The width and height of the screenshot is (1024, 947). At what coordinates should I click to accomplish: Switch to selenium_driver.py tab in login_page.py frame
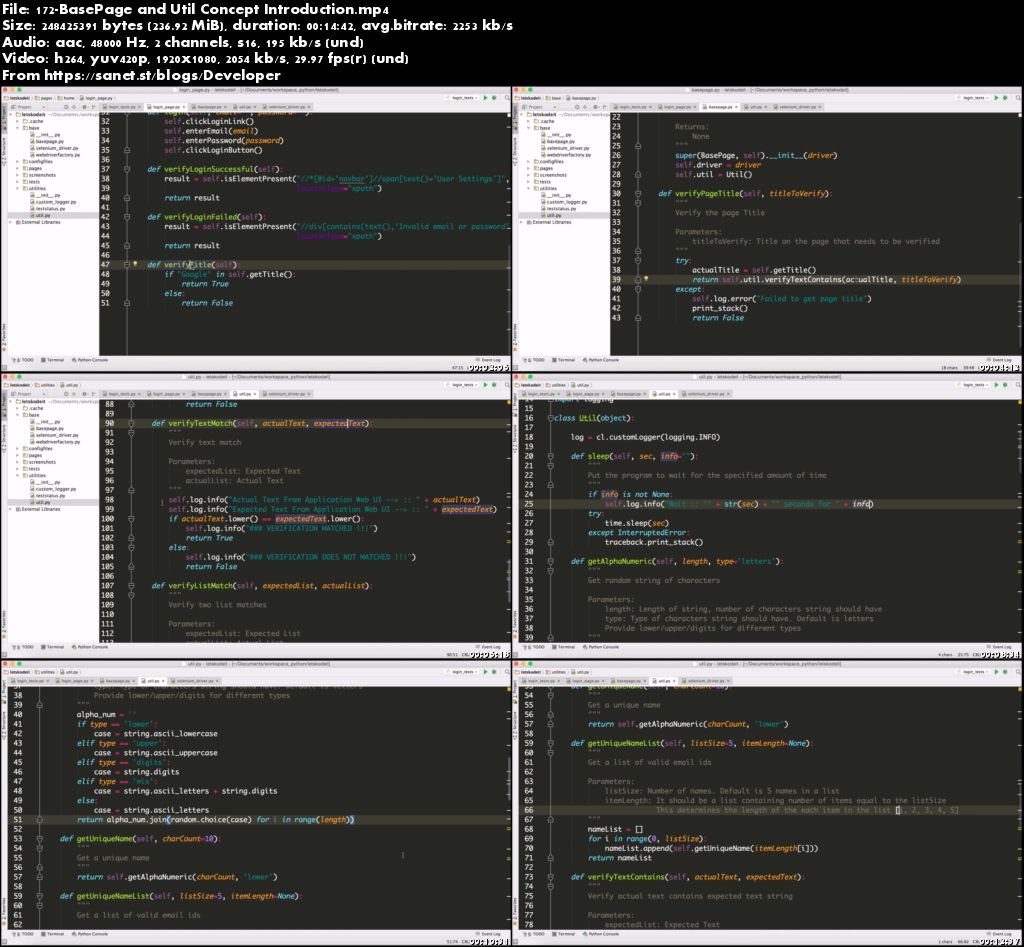288,106
